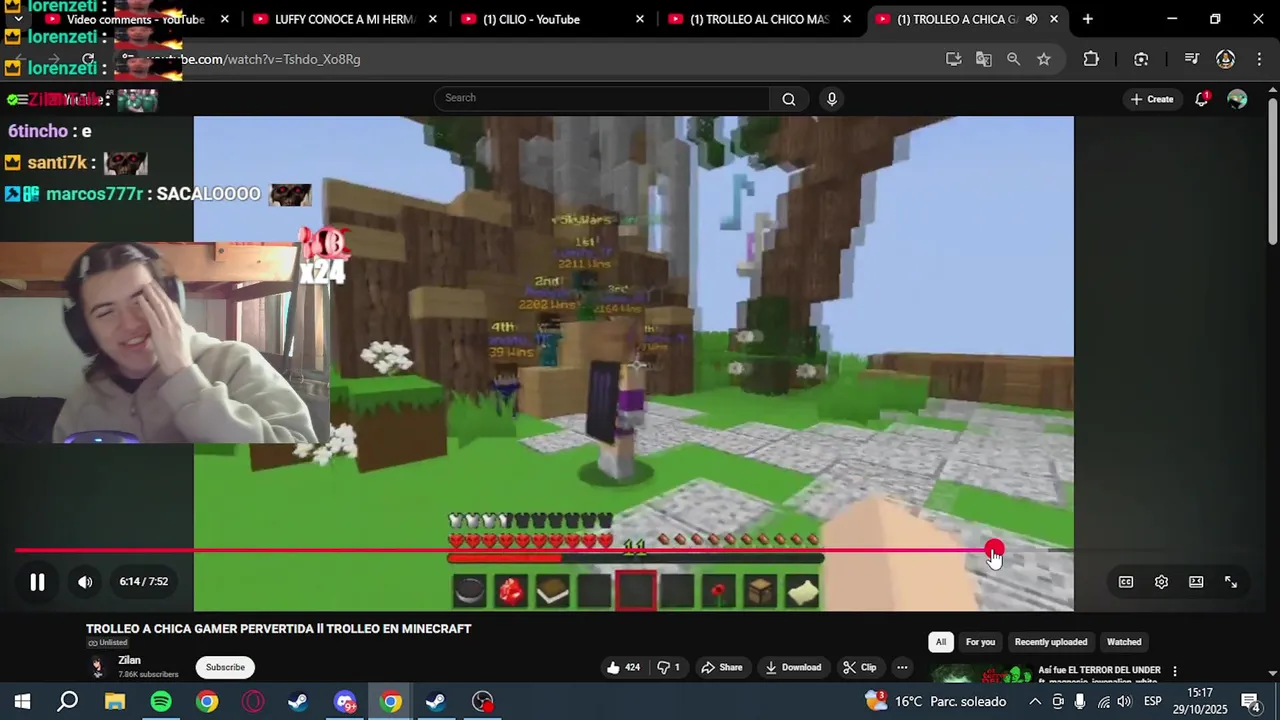Open the more actions three-dot menu
This screenshot has width=1280, height=720.
[902, 667]
